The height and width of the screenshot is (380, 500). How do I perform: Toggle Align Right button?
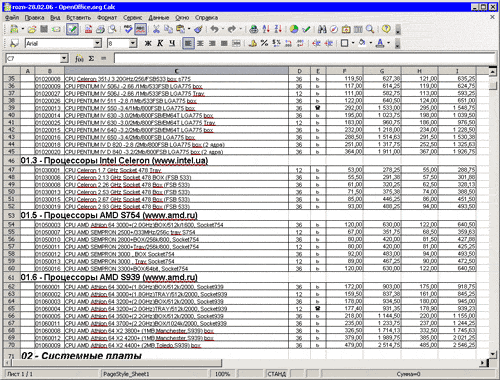click(x=212, y=43)
